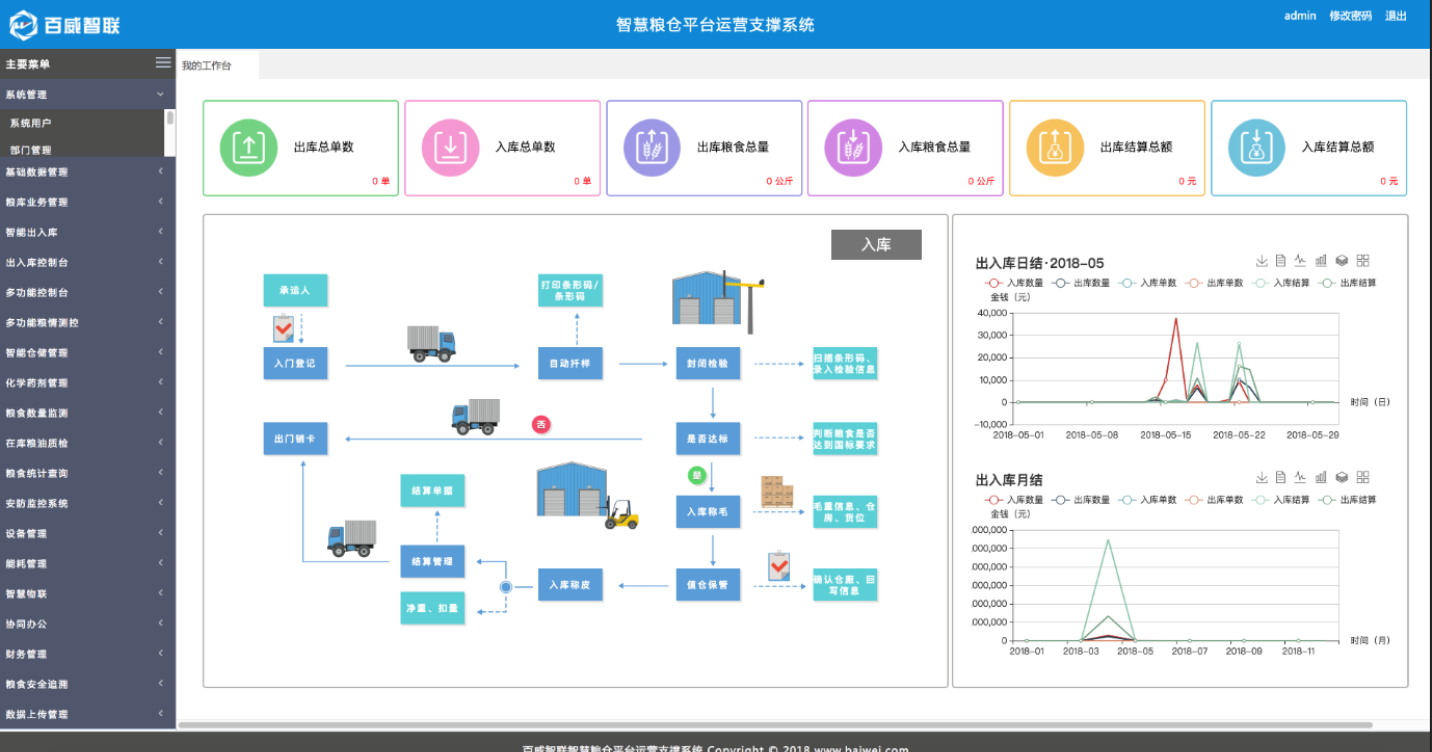The height and width of the screenshot is (752, 1432).
Task: Open 系统用户 in the sidebar submenu
Action: [31, 123]
